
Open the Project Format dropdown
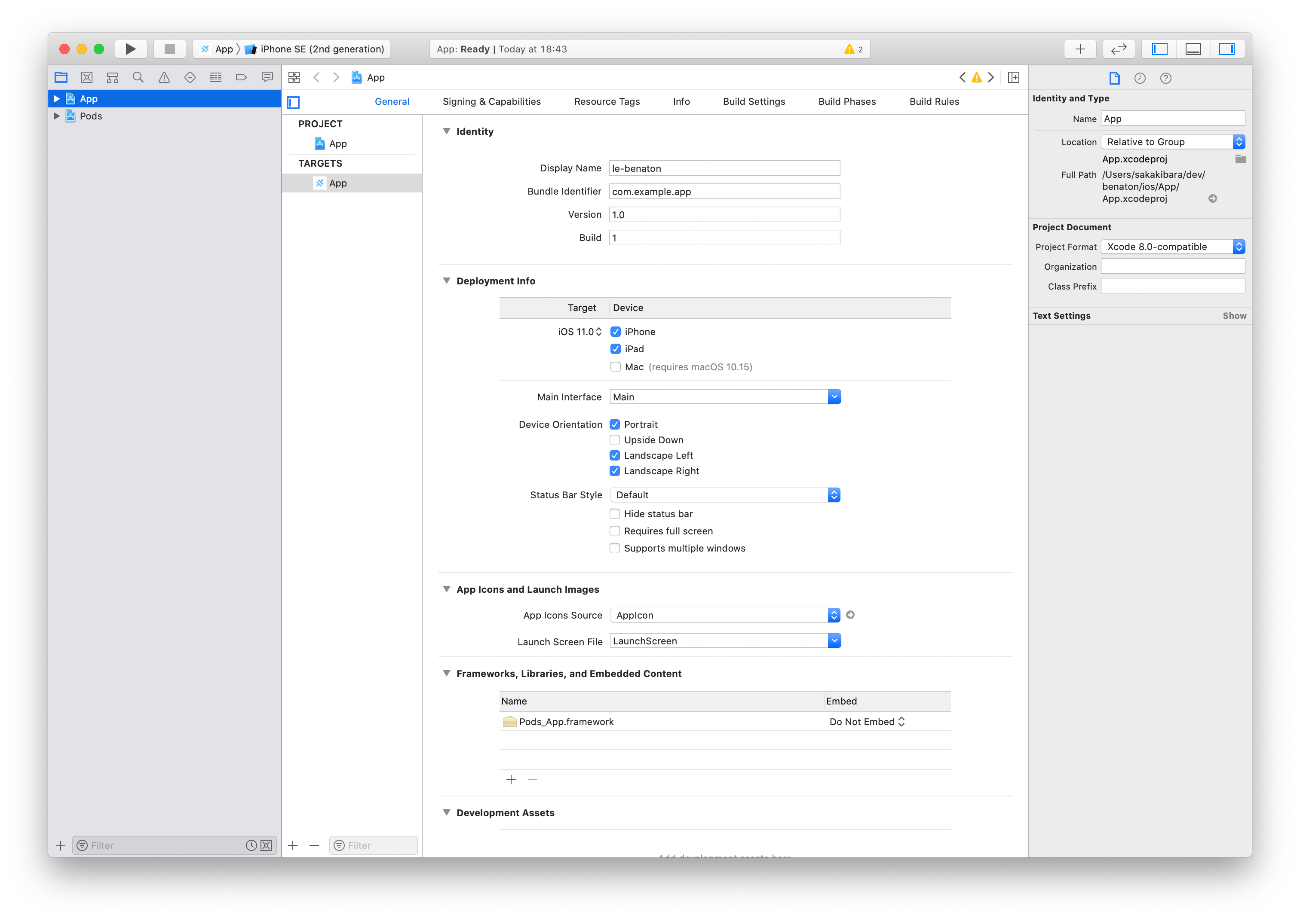(1173, 247)
